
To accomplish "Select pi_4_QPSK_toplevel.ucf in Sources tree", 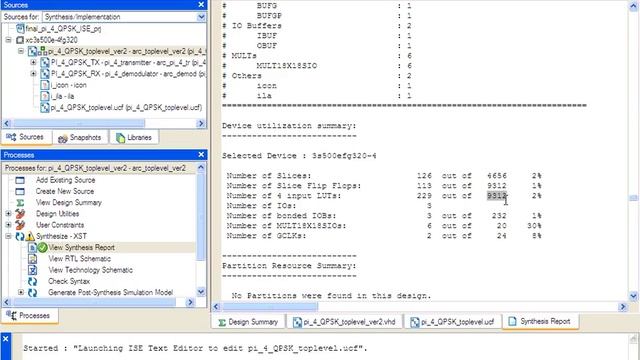I will (126, 108).
